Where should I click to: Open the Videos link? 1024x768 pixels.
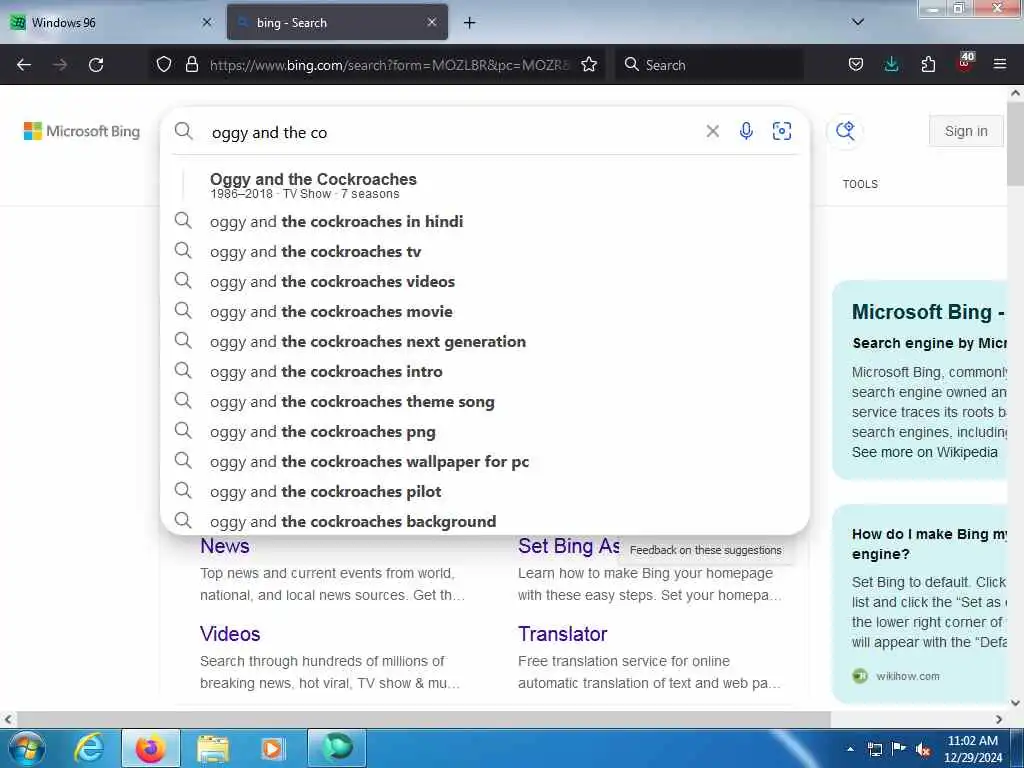(230, 634)
